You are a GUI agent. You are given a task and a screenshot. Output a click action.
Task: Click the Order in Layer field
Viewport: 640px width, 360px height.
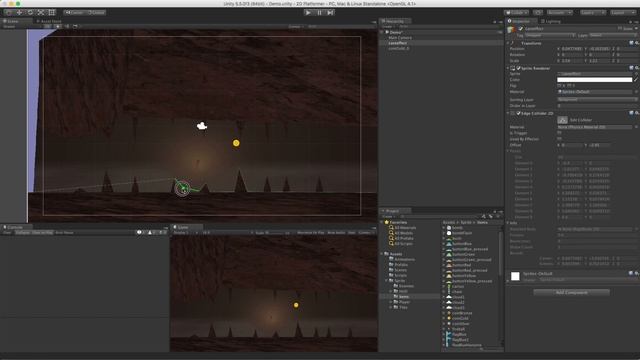[597, 106]
